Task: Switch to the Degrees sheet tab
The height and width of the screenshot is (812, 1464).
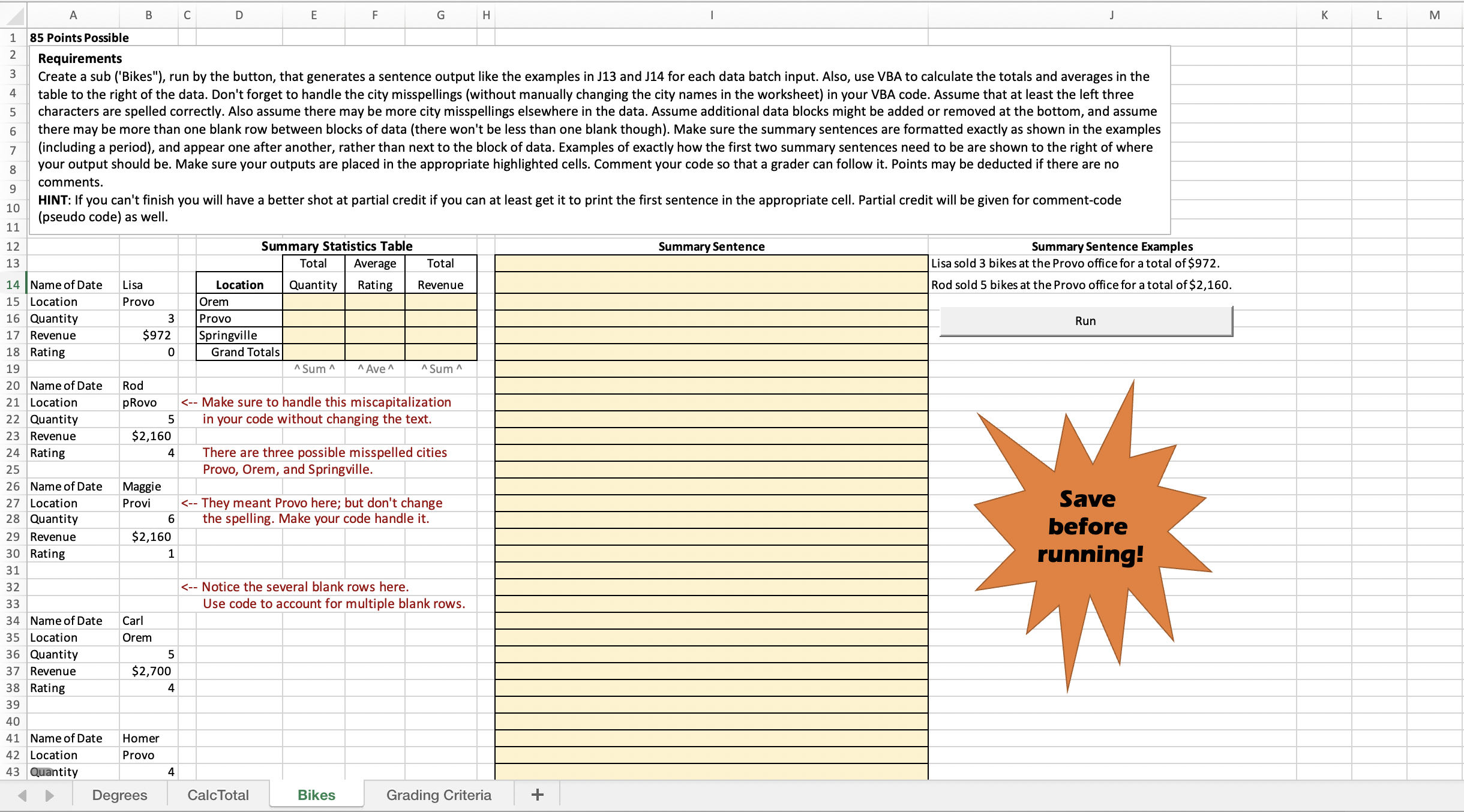Action: coord(119,795)
